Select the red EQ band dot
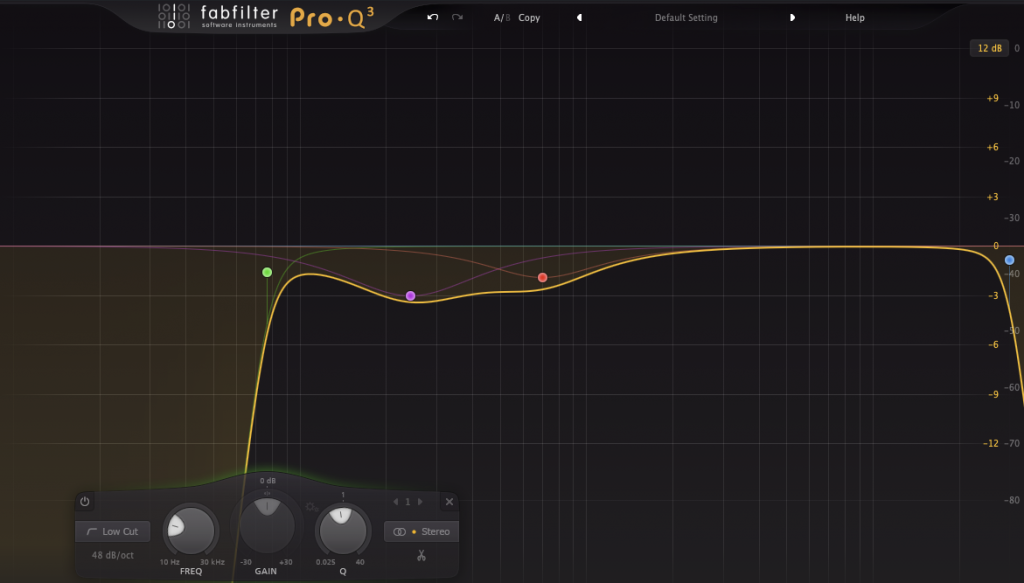This screenshot has width=1024, height=583. tap(542, 277)
